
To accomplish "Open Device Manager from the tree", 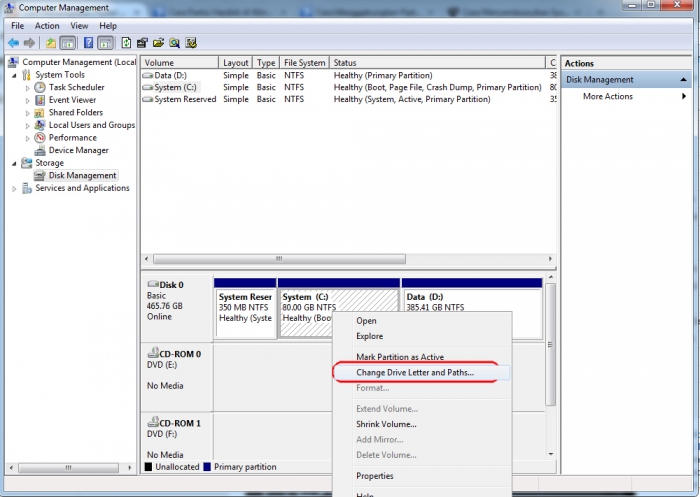I will point(79,150).
